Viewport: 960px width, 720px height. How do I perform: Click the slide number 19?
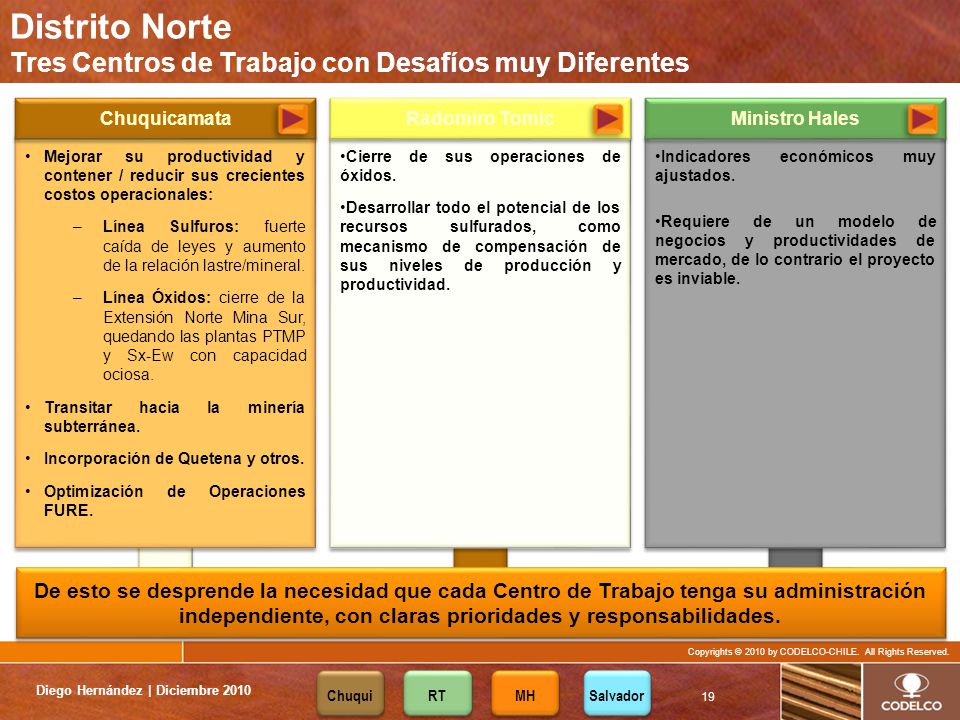point(708,697)
